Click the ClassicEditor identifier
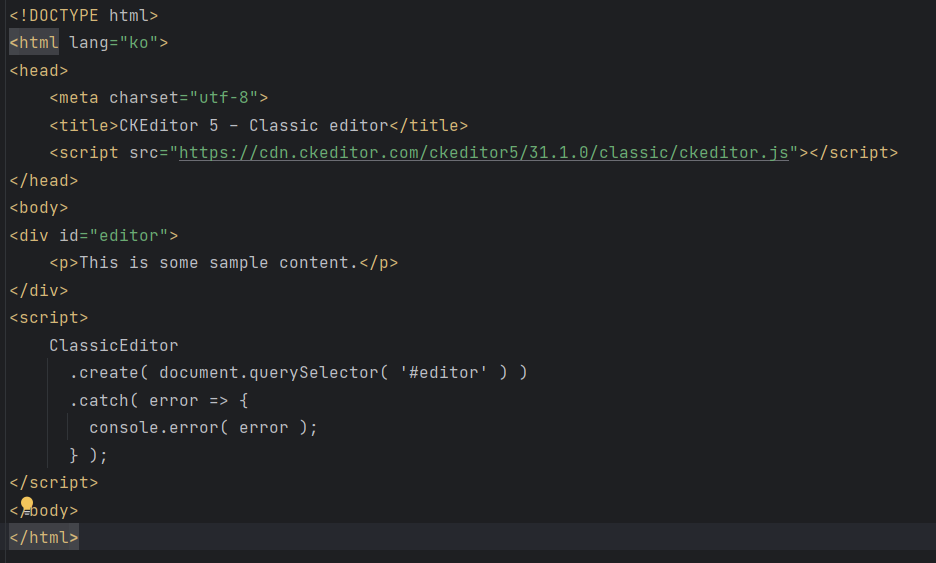 coord(114,346)
